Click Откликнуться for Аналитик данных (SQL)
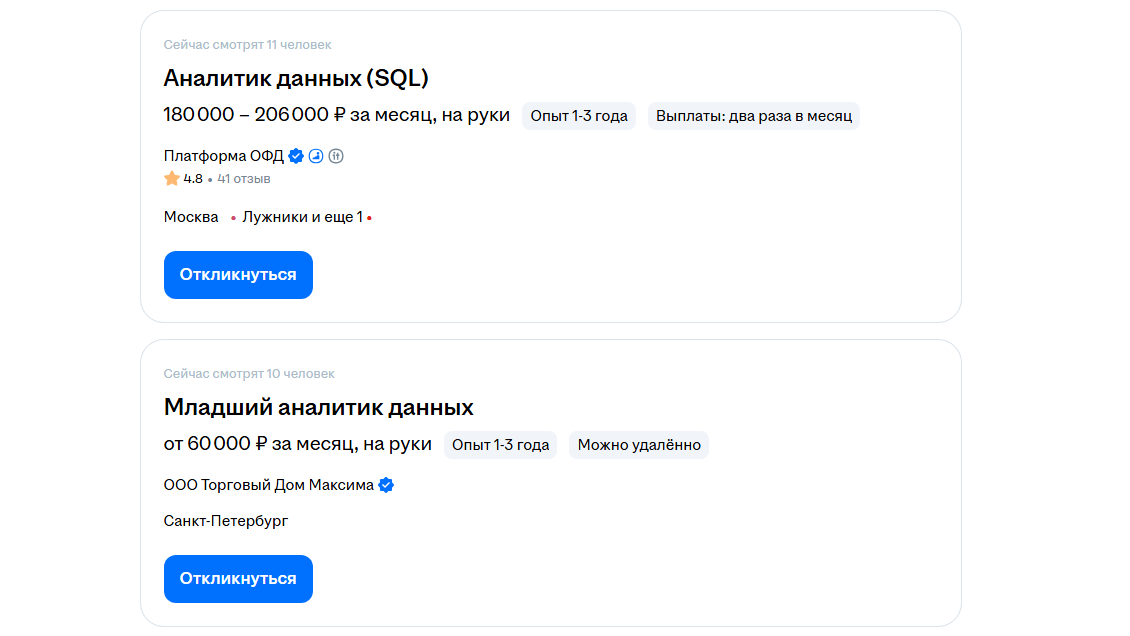 click(x=238, y=275)
